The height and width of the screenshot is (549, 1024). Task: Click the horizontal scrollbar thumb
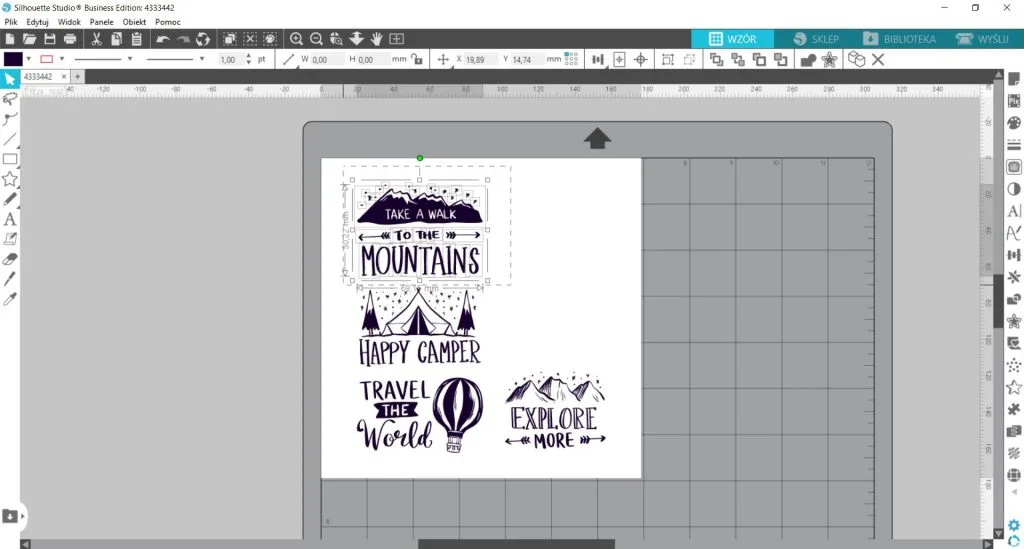coord(516,544)
